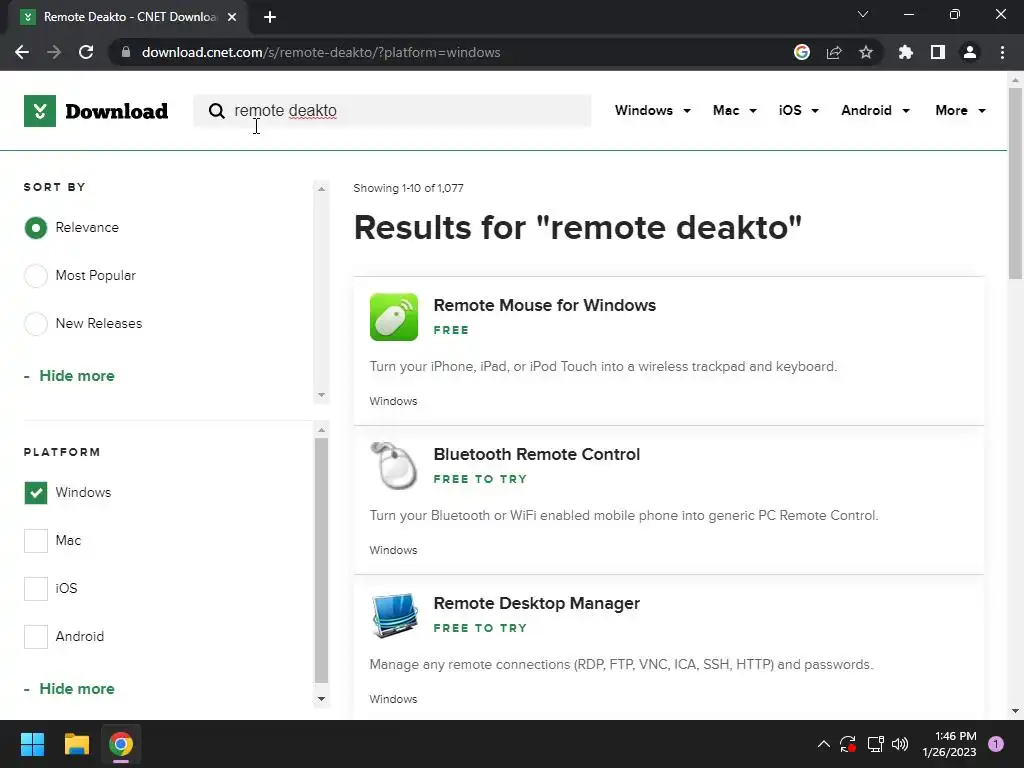Open the Remote Mouse for Windows app icon
The height and width of the screenshot is (768, 1024).
coord(394,317)
